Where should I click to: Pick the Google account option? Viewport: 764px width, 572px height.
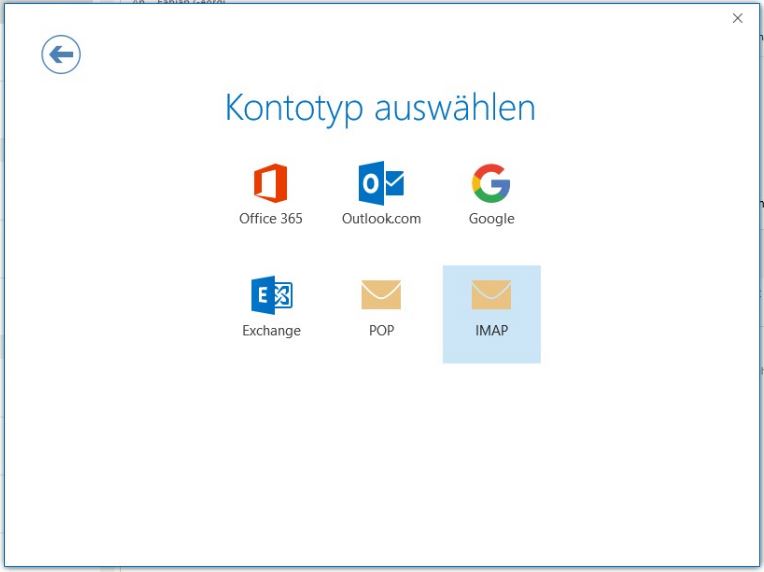491,195
